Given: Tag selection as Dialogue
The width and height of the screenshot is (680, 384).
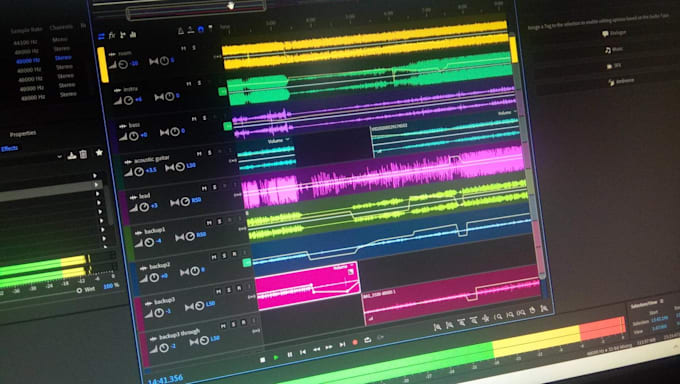Looking at the screenshot, I should (614, 33).
